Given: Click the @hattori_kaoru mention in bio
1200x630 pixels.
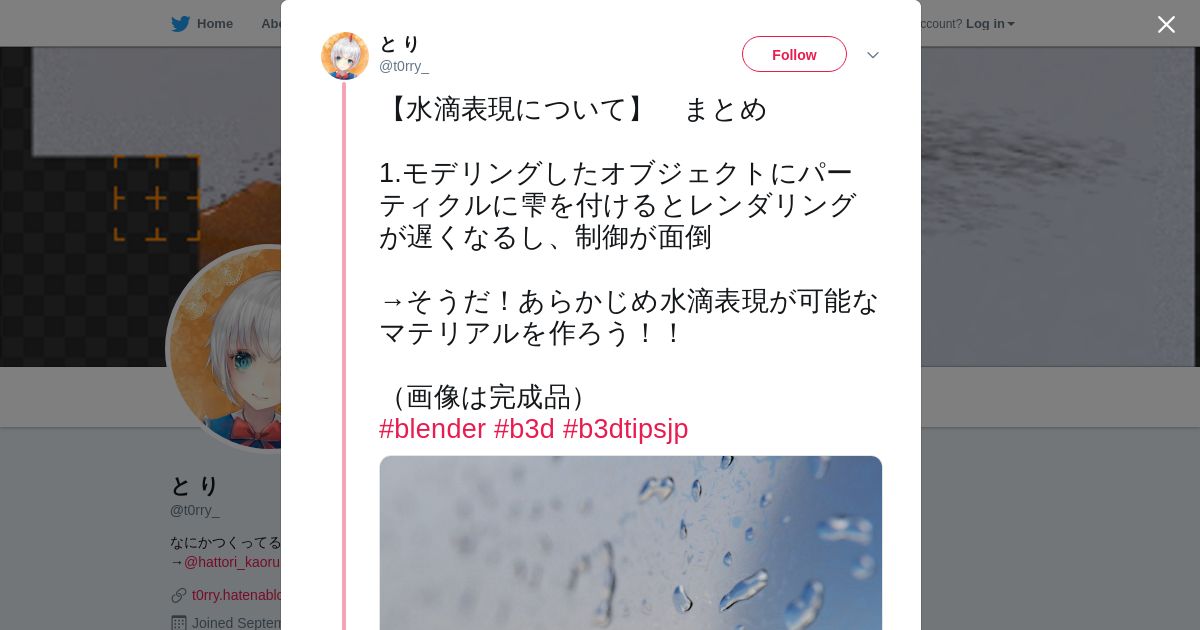Looking at the screenshot, I should click(x=232, y=562).
